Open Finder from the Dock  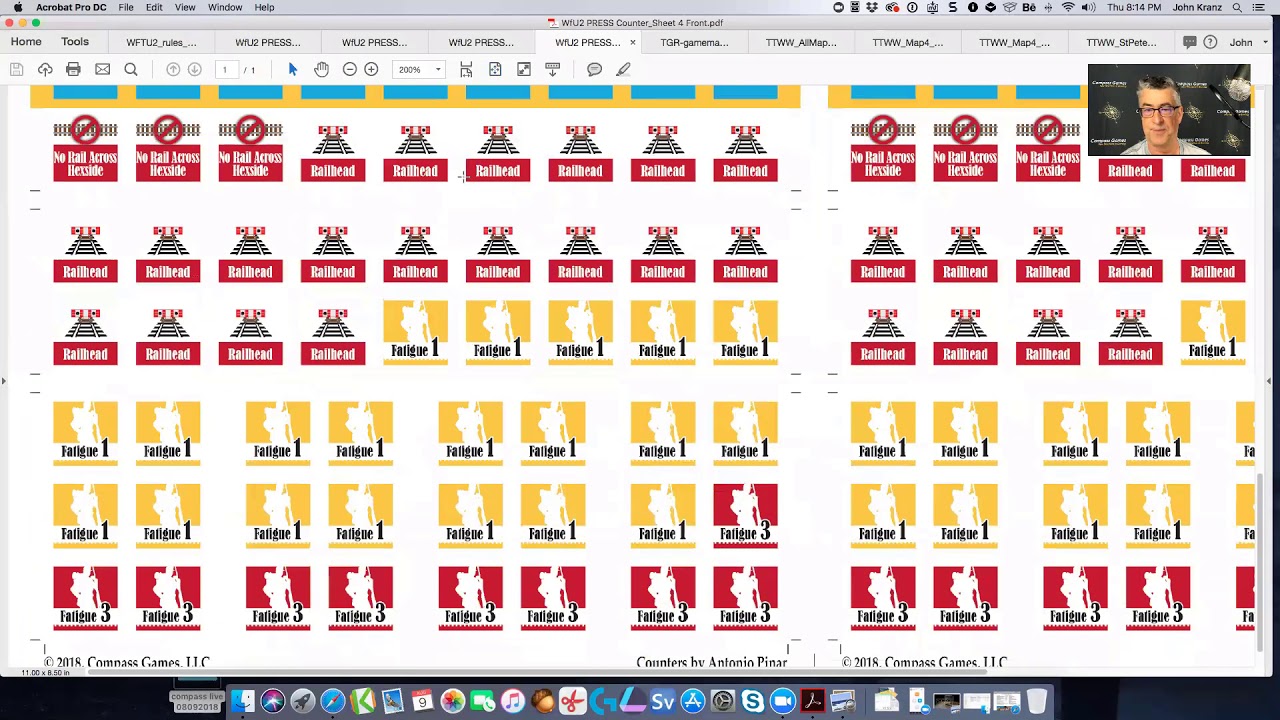[243, 702]
